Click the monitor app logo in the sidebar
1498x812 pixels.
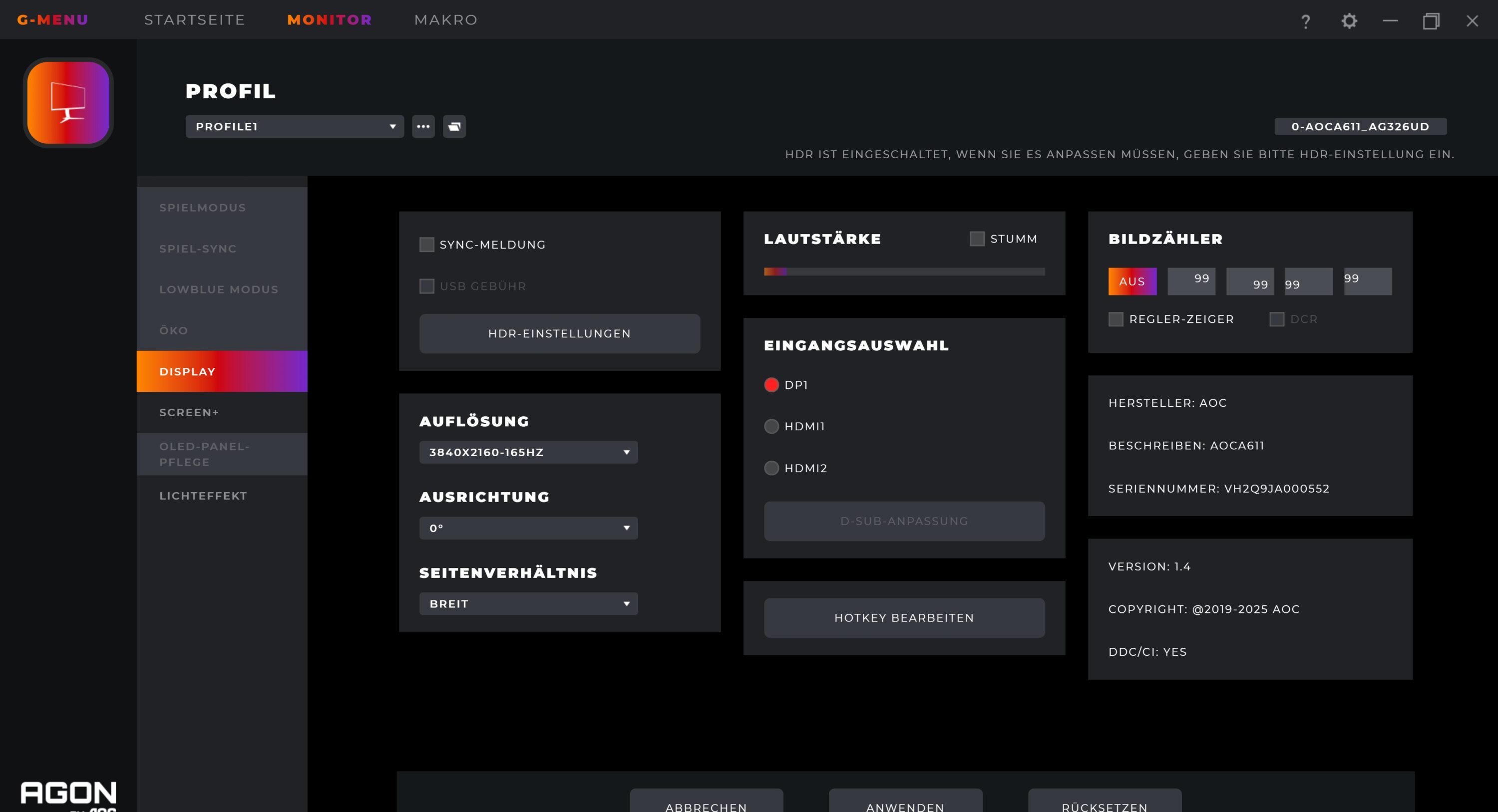point(68,102)
